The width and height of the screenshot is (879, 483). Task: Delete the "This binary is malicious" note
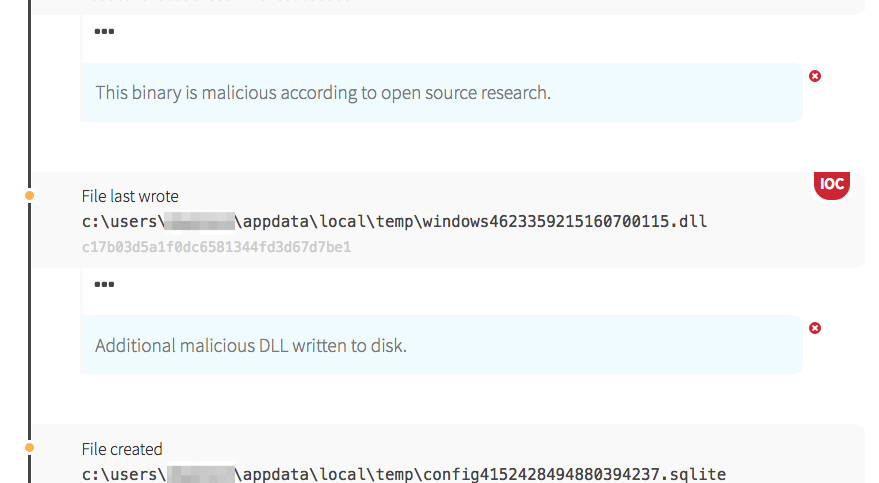815,76
